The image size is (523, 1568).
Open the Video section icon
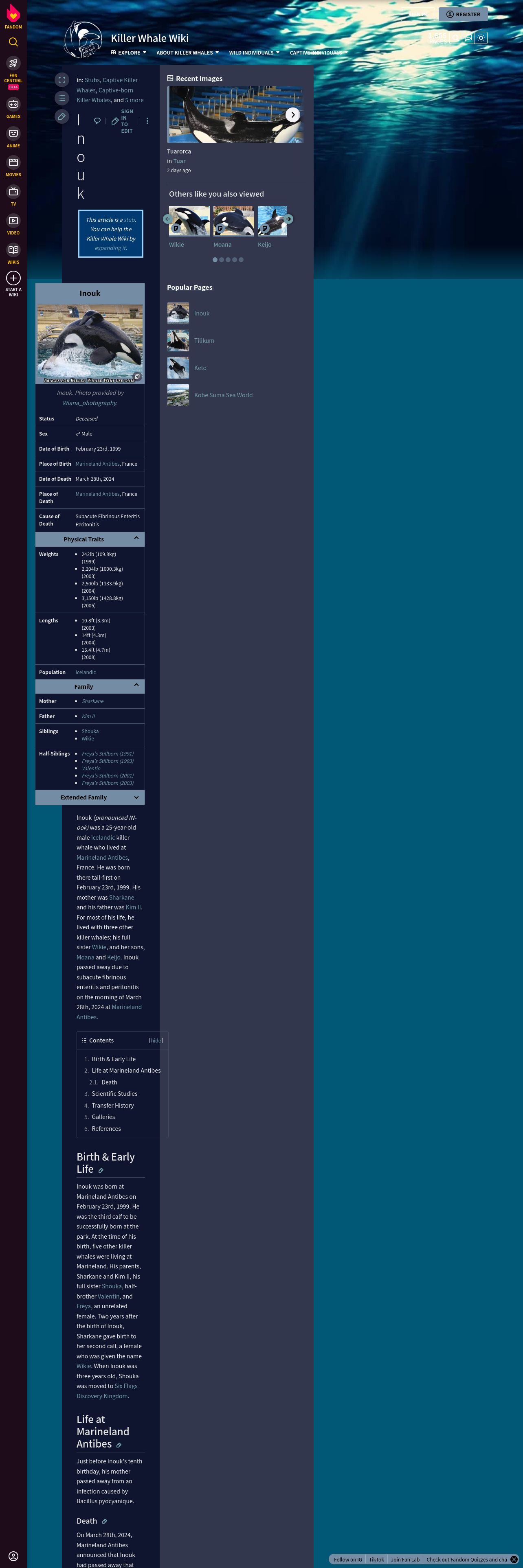[13, 224]
